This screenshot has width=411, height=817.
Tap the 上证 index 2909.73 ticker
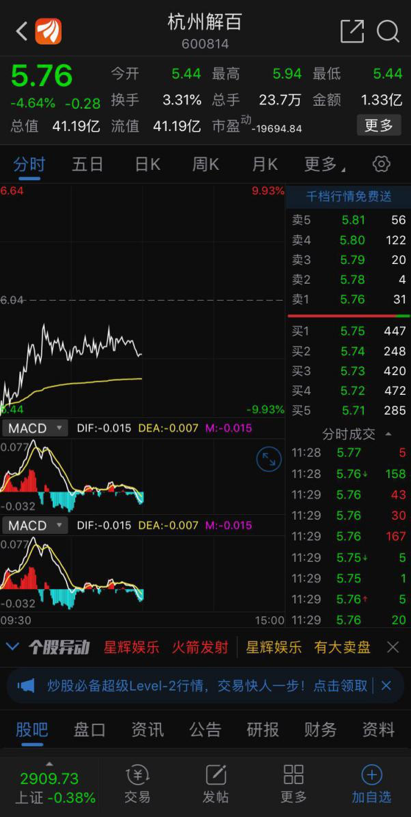tap(49, 785)
